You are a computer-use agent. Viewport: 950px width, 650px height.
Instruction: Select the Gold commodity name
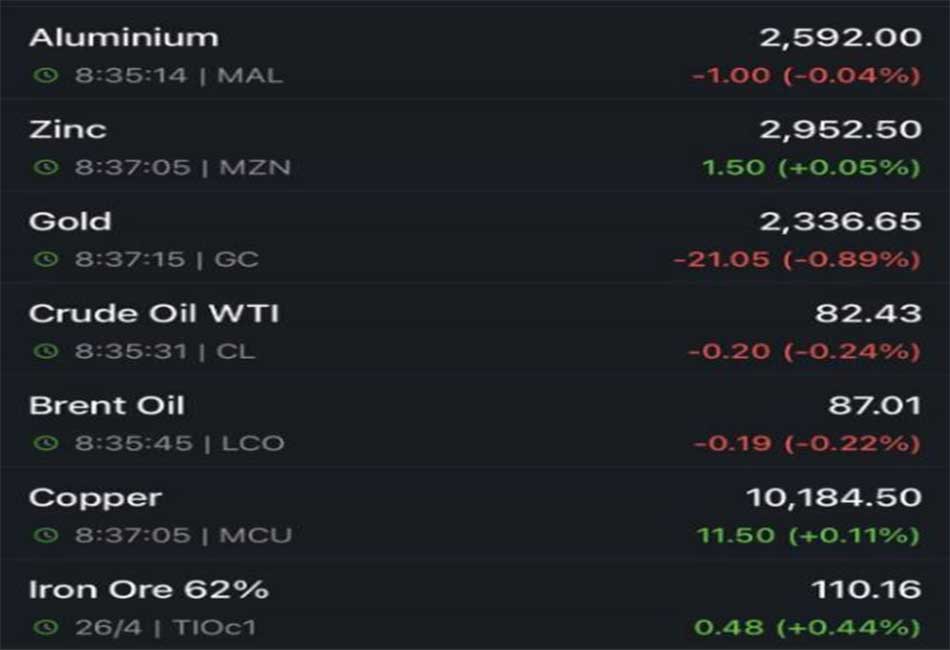[x=70, y=222]
